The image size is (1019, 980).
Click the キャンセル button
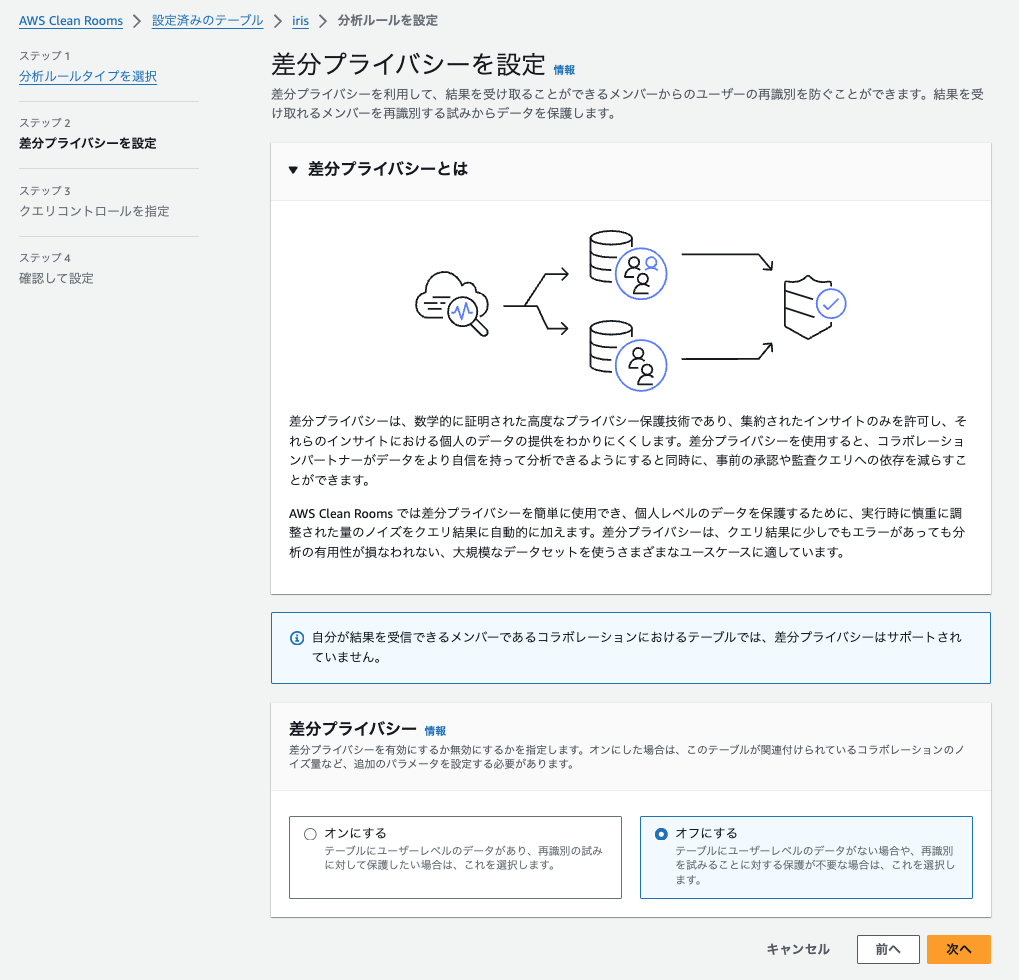[798, 949]
